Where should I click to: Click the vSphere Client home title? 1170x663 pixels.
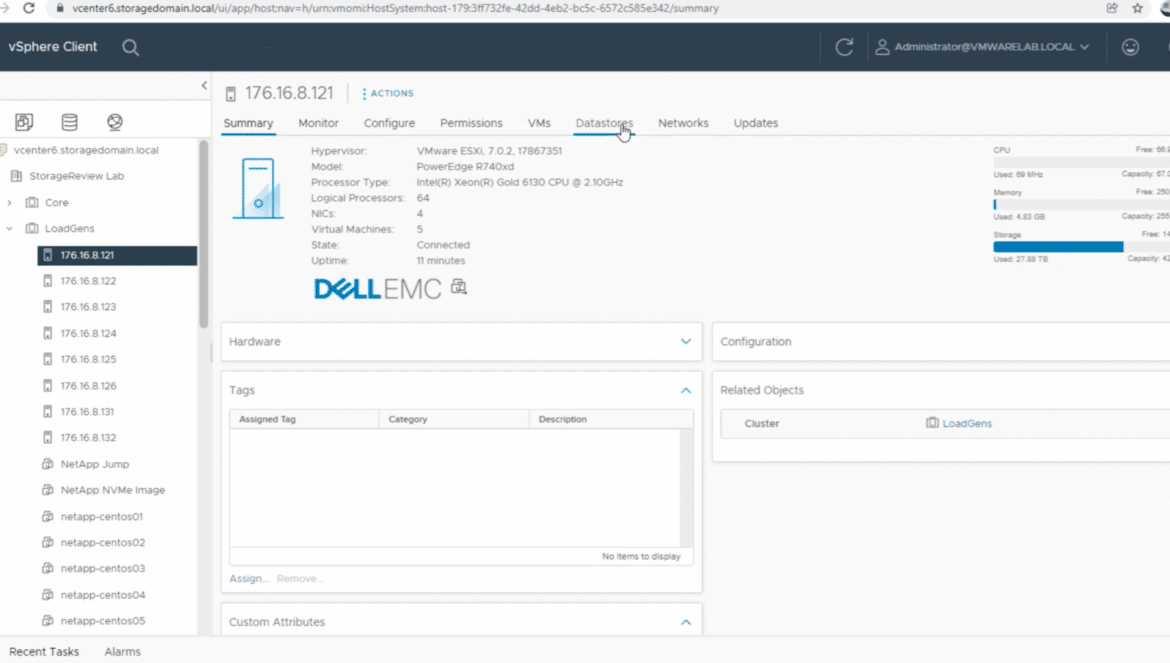pos(53,47)
